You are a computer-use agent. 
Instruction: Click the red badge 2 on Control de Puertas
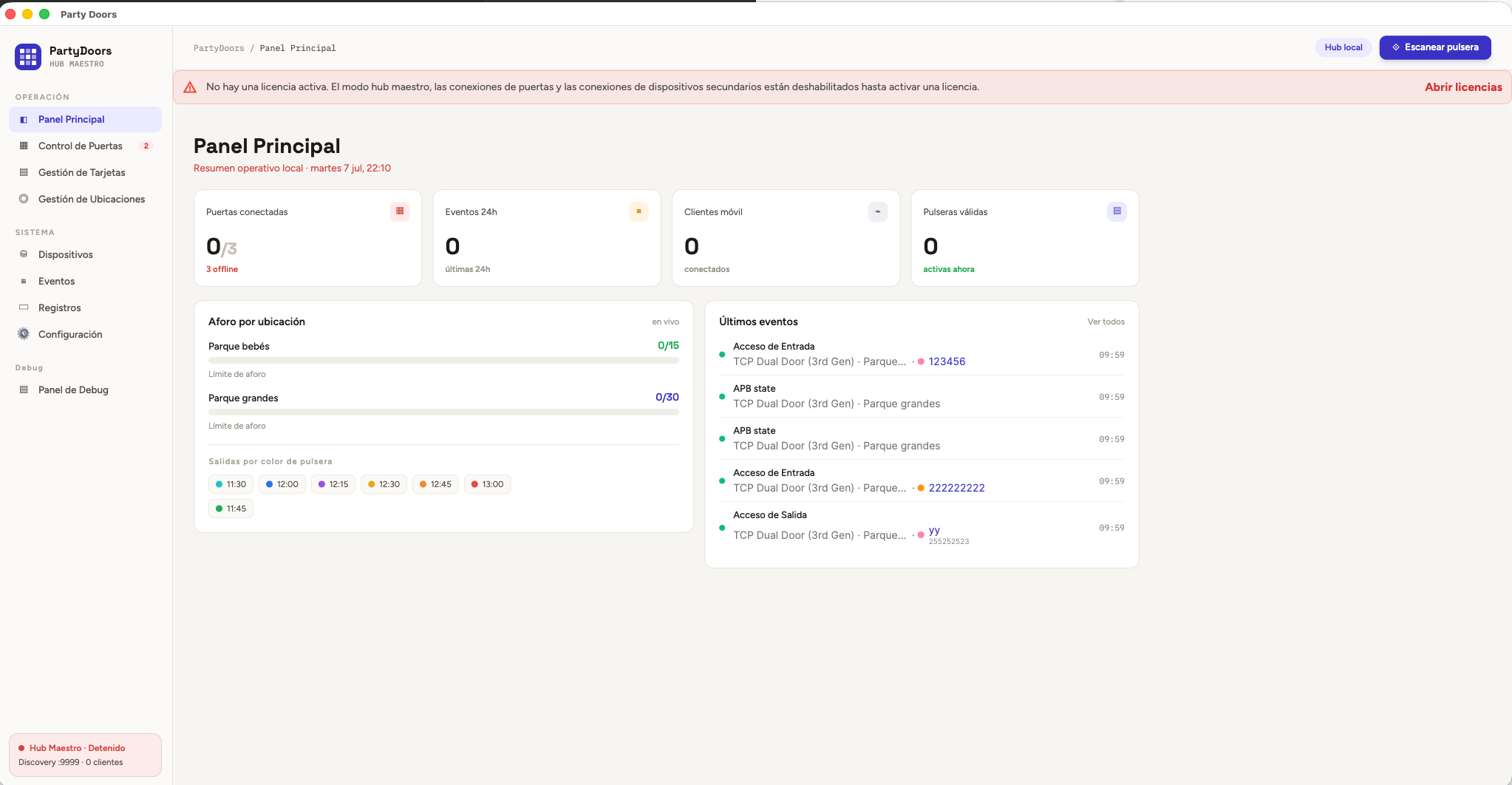pos(146,146)
